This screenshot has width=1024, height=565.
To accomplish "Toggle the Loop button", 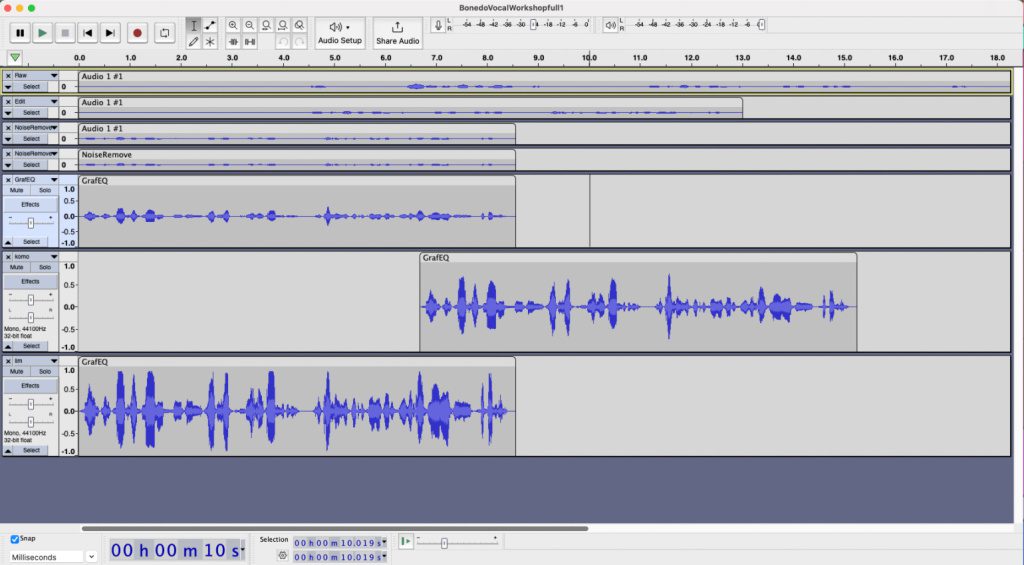I will click(x=165, y=33).
